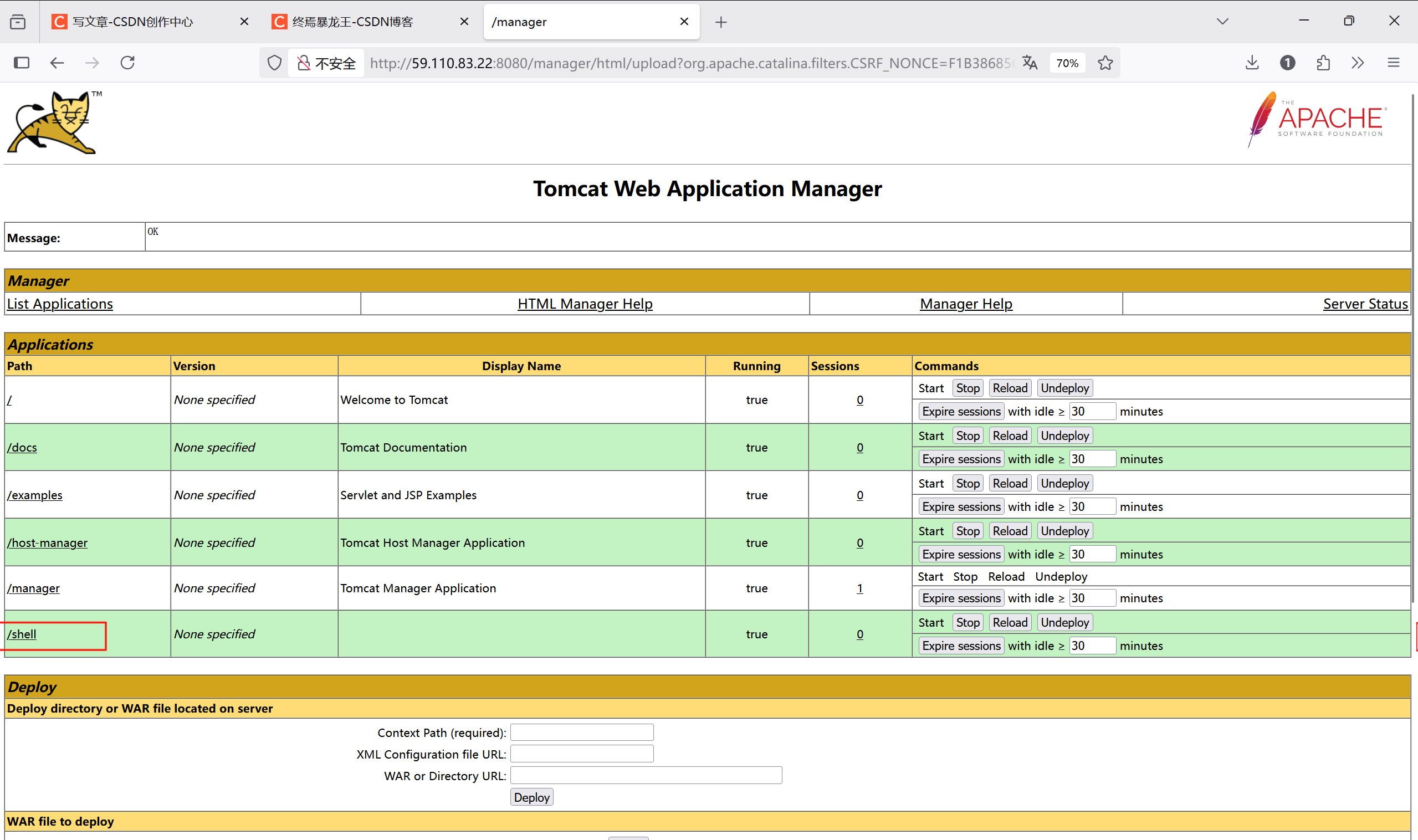1418x840 pixels.
Task: Click the forward arrow button
Action: coord(93,62)
